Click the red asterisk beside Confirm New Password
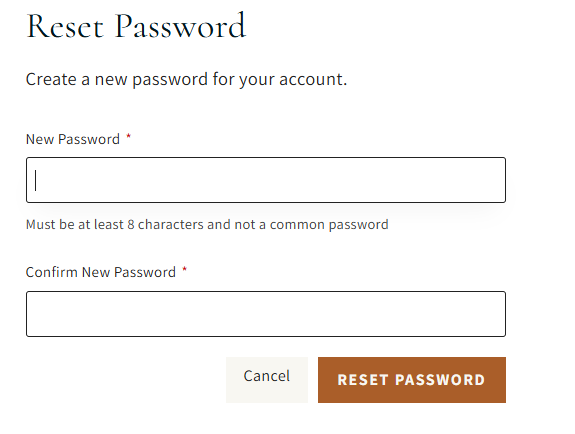575x434 pixels. click(185, 270)
